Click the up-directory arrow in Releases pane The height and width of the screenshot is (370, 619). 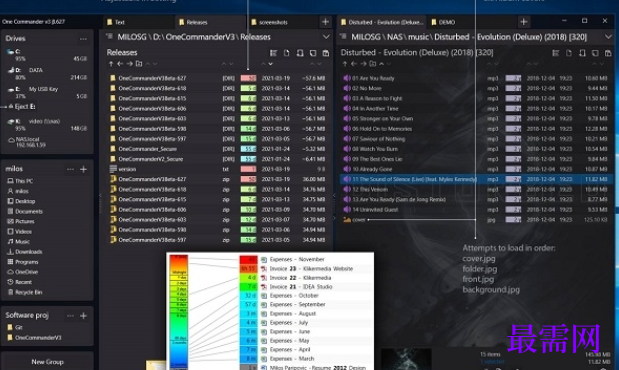point(111,64)
